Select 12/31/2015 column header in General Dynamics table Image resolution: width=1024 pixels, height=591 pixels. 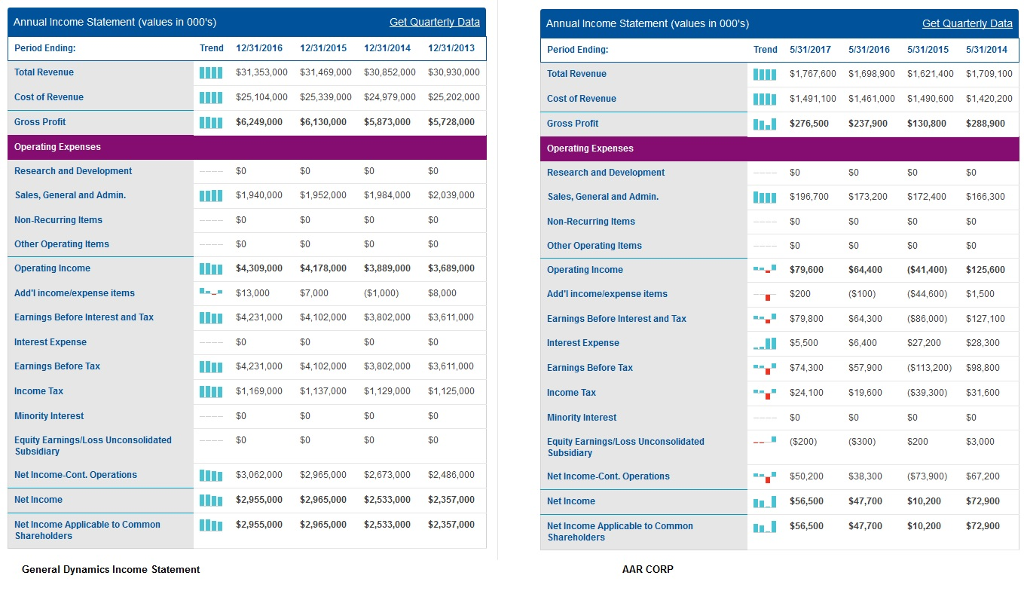[x=323, y=48]
